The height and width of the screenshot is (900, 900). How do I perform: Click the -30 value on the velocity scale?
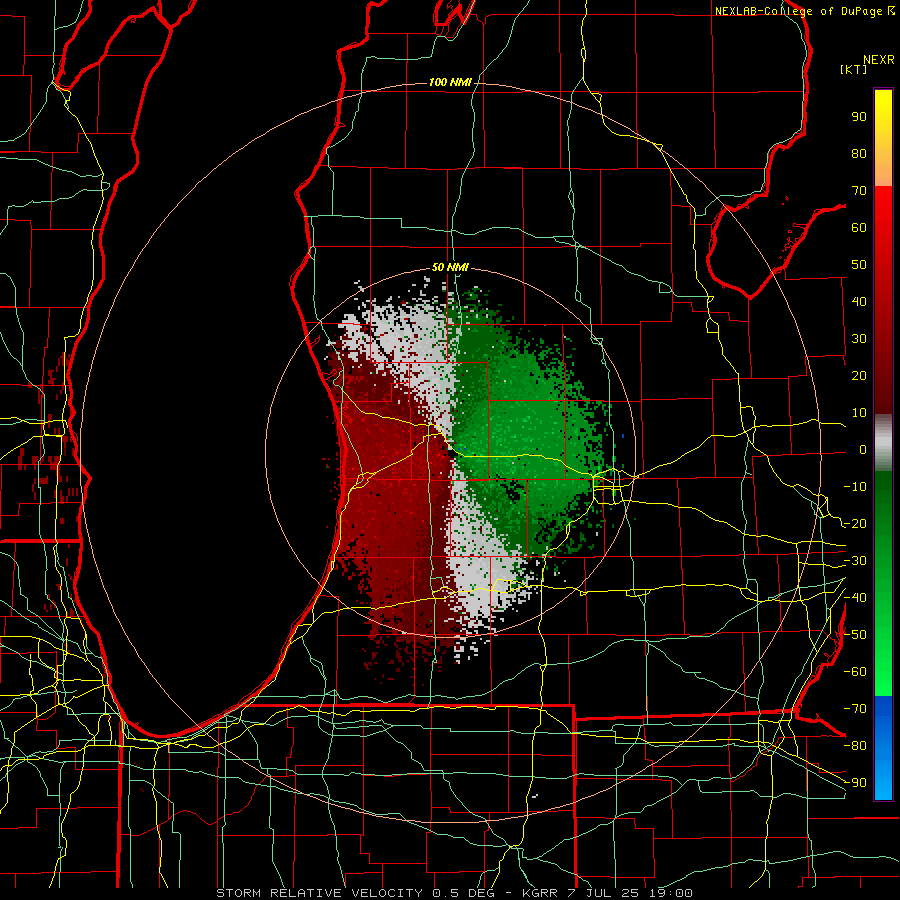pyautogui.click(x=855, y=561)
